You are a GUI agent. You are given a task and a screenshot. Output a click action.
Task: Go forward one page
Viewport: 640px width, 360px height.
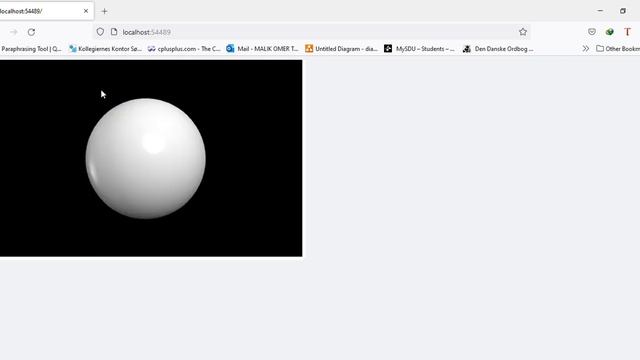tap(13, 32)
